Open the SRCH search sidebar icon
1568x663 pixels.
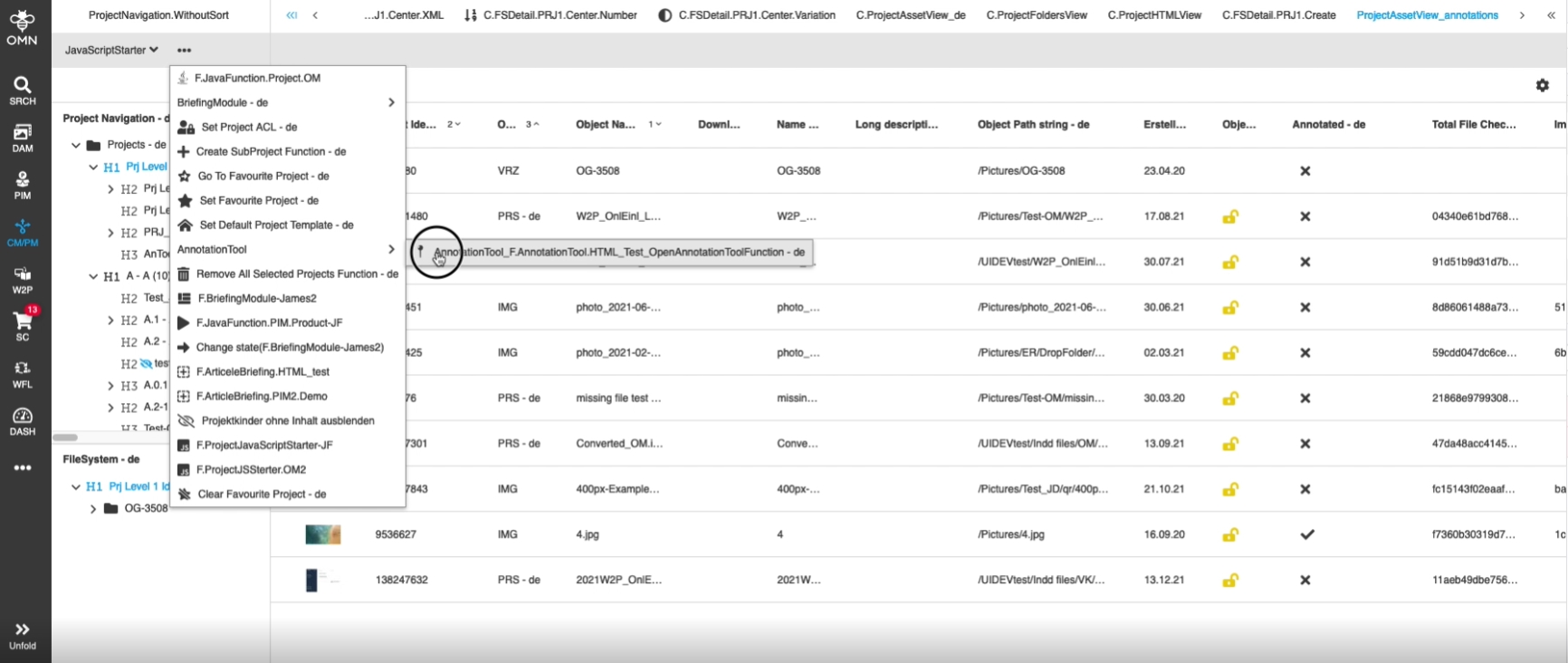coord(23,90)
